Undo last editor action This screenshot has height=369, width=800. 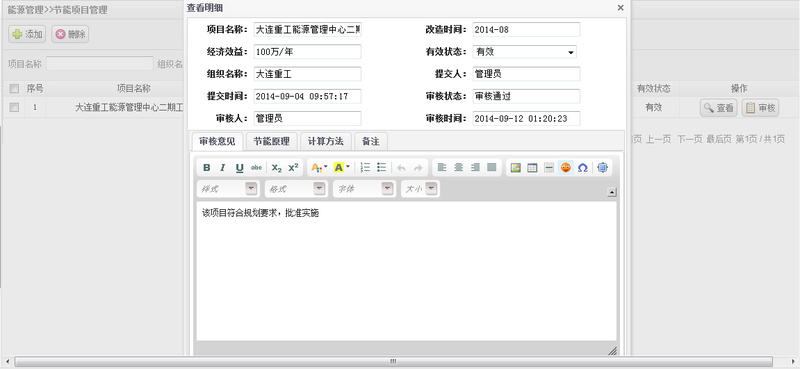402,167
